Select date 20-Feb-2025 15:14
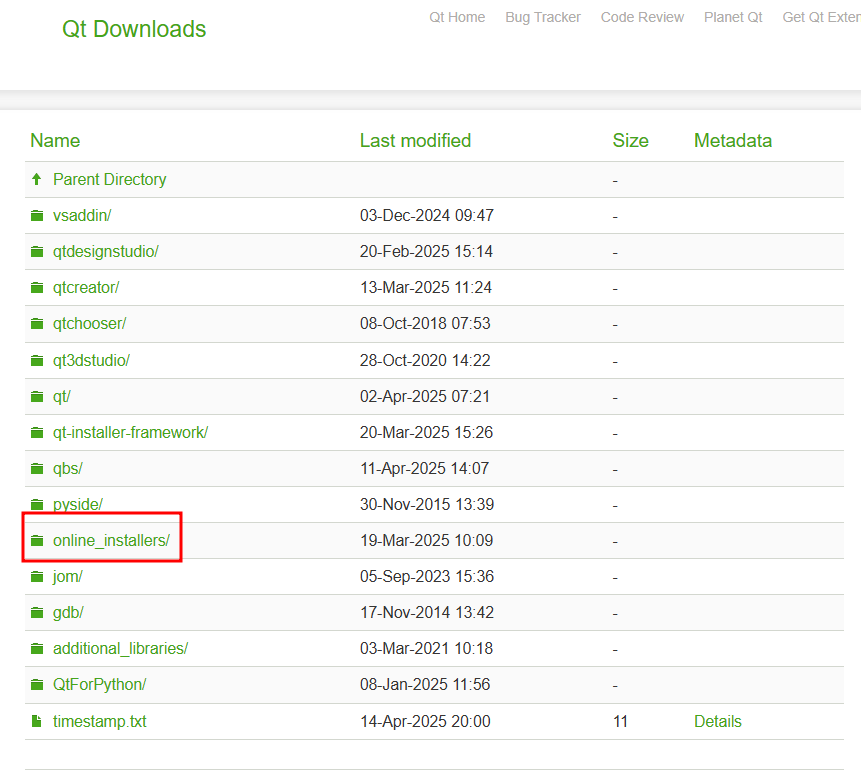This screenshot has height=779, width=861. tap(426, 252)
